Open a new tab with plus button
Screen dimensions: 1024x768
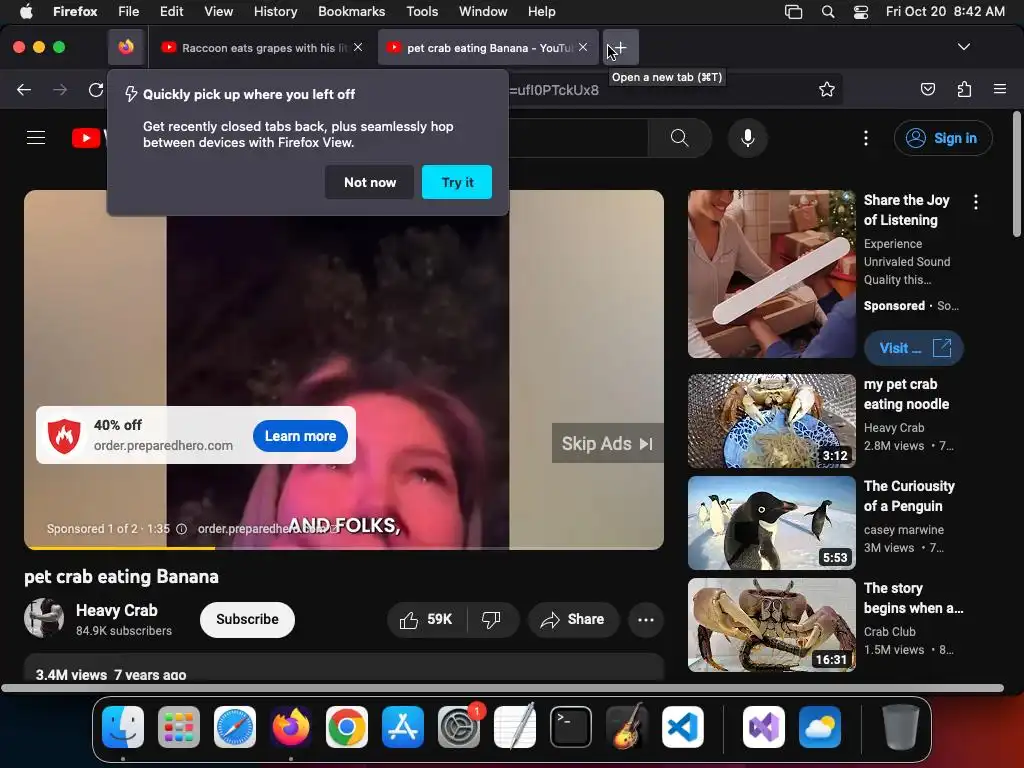(x=620, y=48)
